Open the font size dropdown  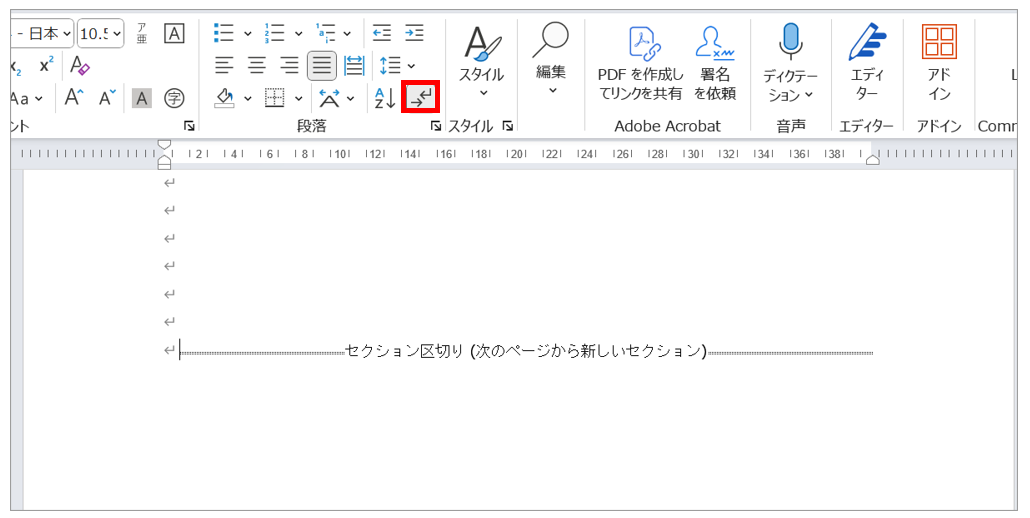pyautogui.click(x=117, y=33)
